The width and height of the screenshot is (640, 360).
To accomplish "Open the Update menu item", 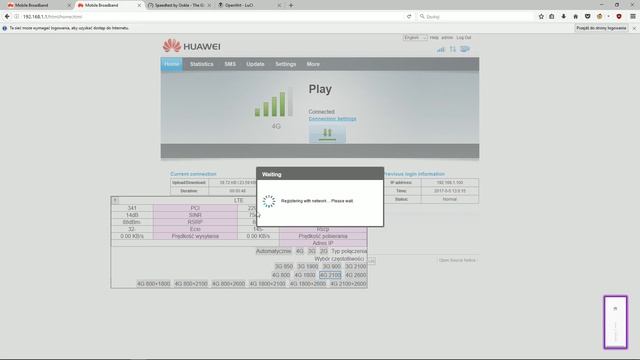I will [255, 64].
